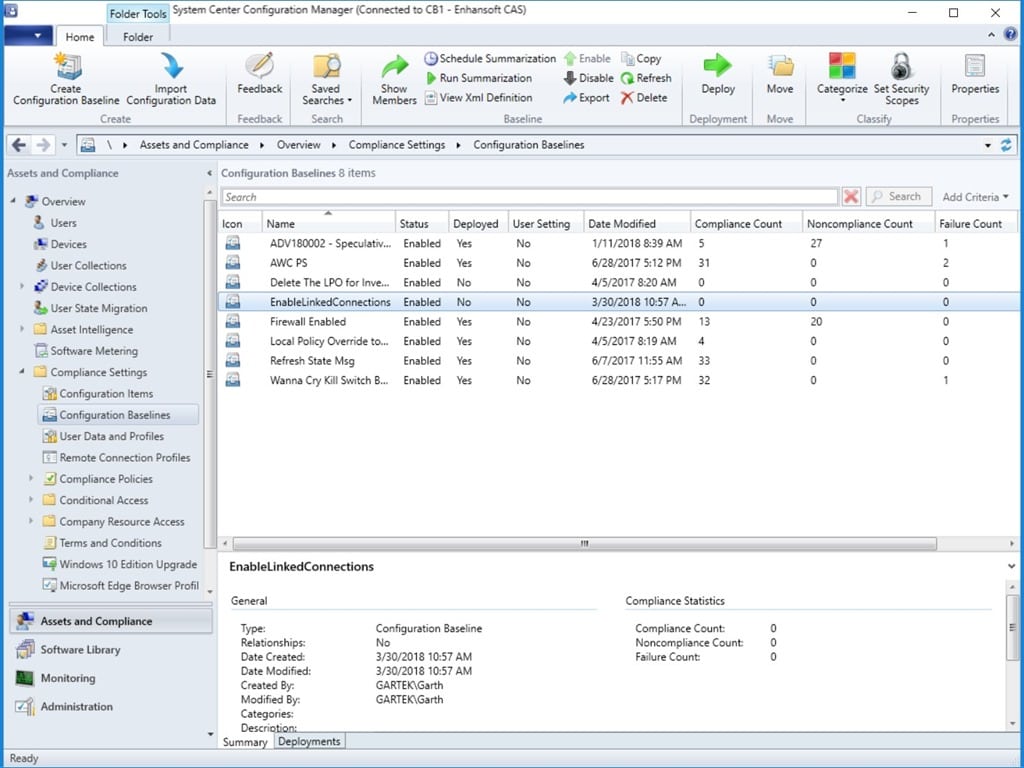Image resolution: width=1024 pixels, height=768 pixels.
Task: Sort by the Name column header
Action: [x=328, y=223]
